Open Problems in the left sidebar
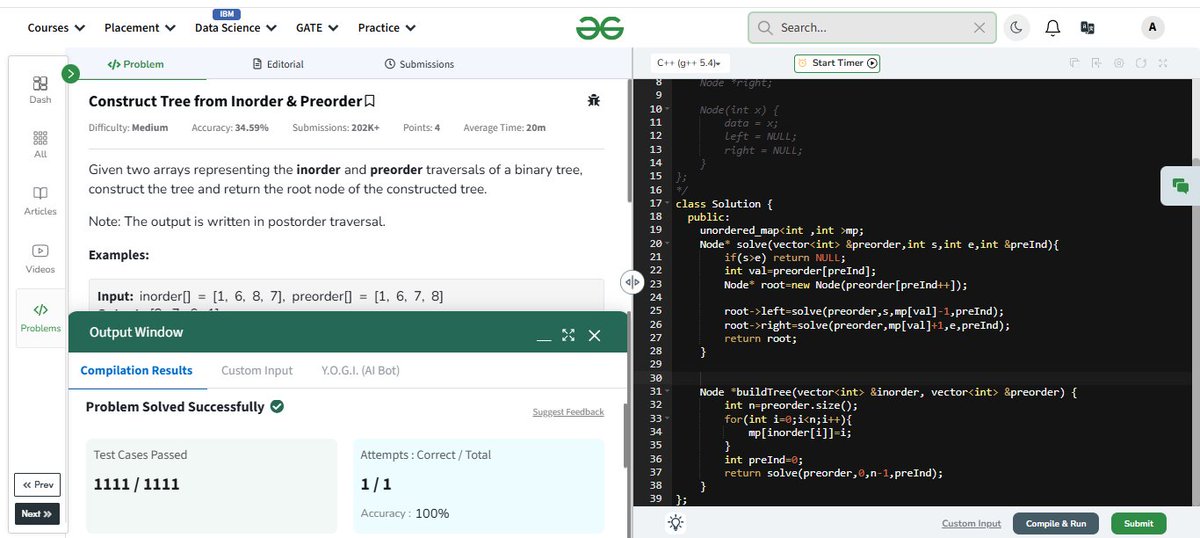 coord(40,317)
